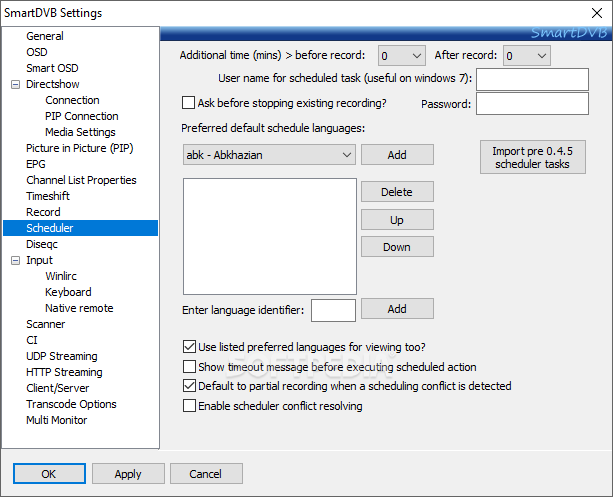The image size is (613, 497).
Task: Select Channel List Properties
Action: (x=81, y=180)
